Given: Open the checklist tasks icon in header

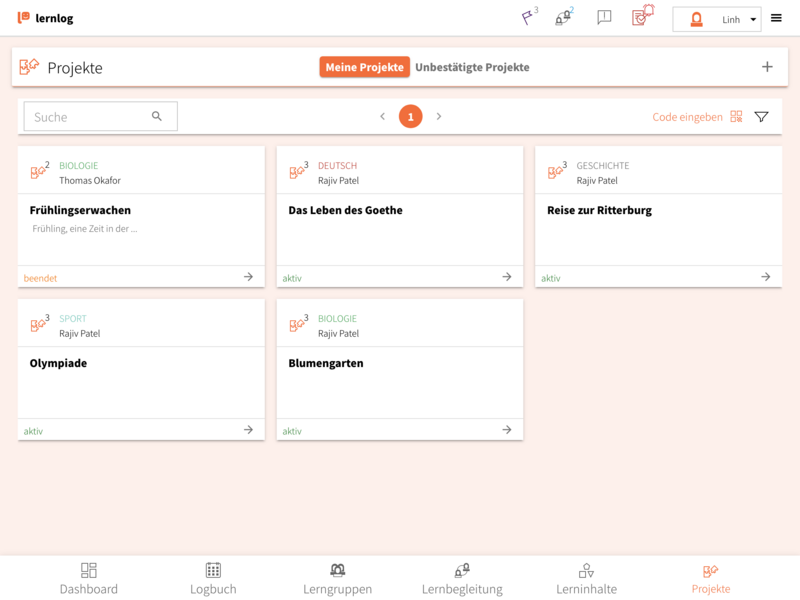Looking at the screenshot, I should pos(642,16).
